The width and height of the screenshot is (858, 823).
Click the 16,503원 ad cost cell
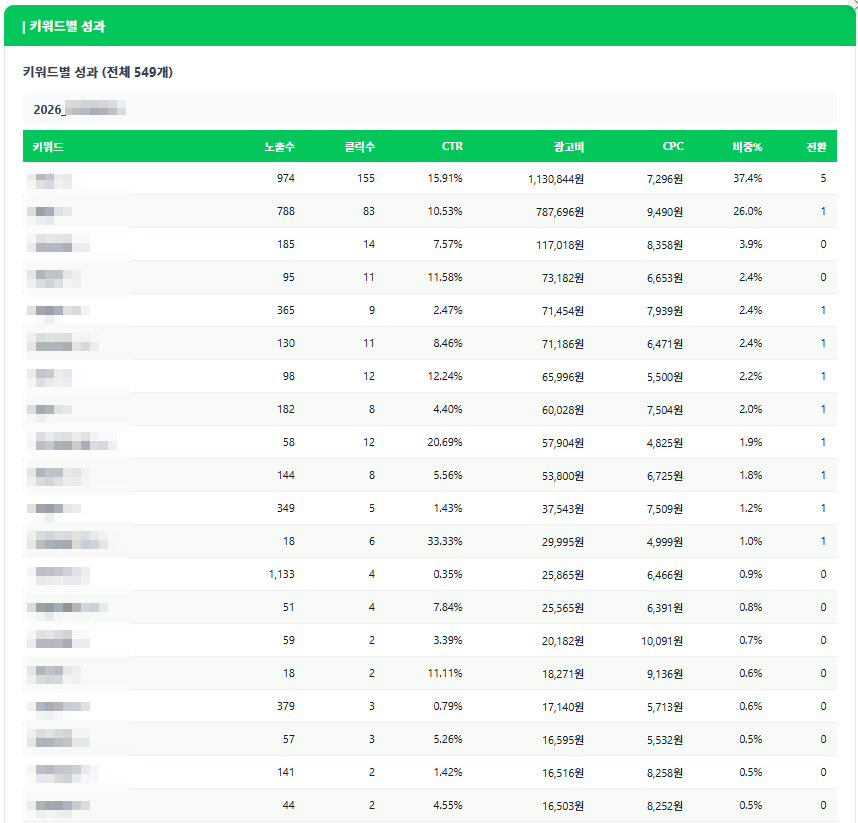click(563, 806)
